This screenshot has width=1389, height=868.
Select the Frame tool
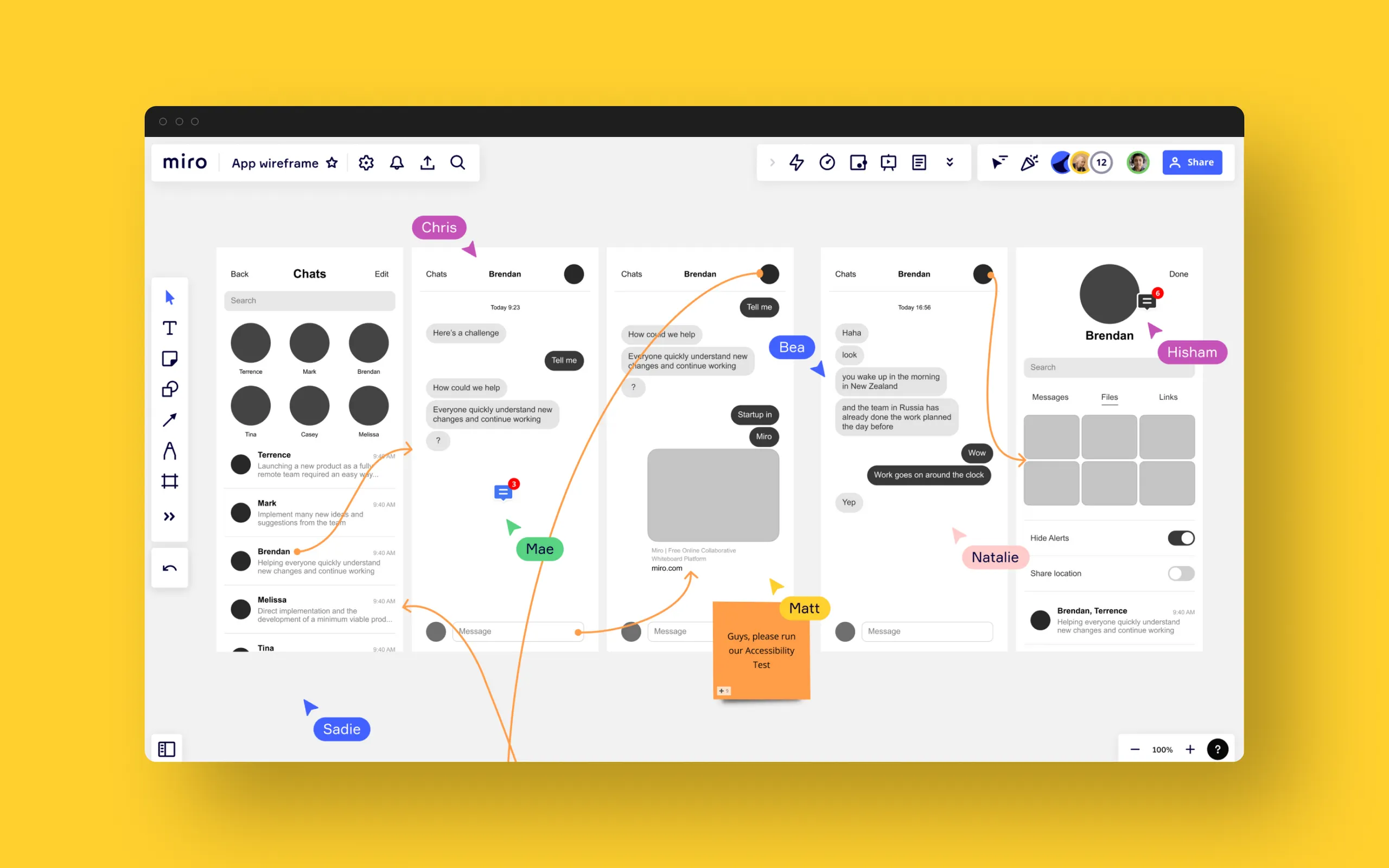(x=169, y=481)
